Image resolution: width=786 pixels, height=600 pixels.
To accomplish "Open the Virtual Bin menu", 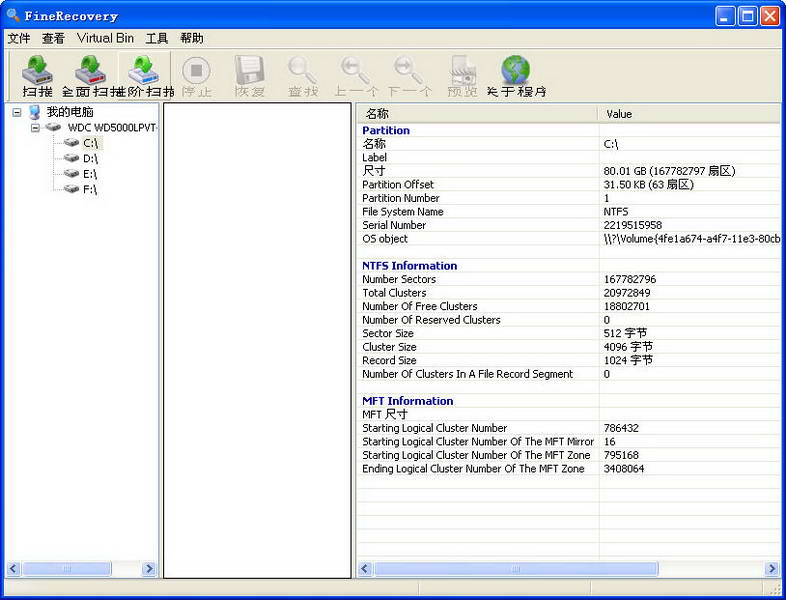I will 105,38.
